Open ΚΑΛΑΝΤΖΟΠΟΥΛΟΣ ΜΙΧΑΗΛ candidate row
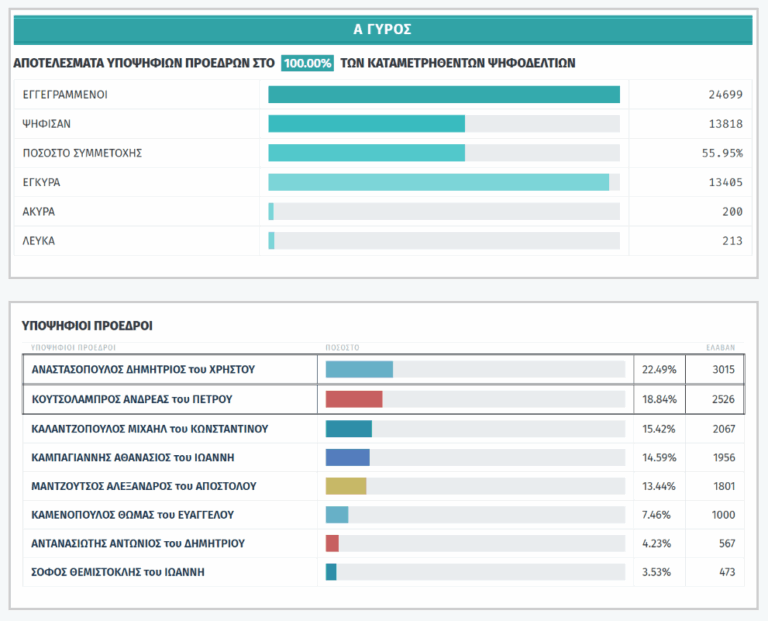The height and width of the screenshot is (621, 768). pos(150,429)
